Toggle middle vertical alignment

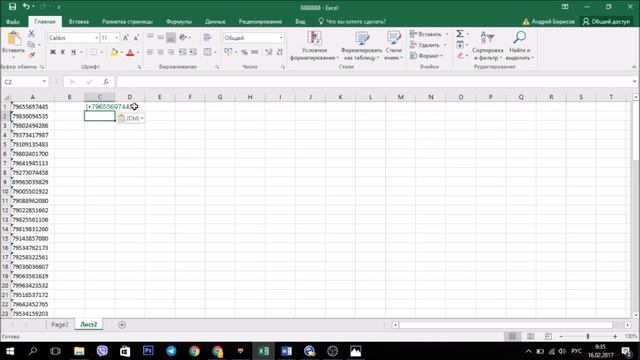160,38
